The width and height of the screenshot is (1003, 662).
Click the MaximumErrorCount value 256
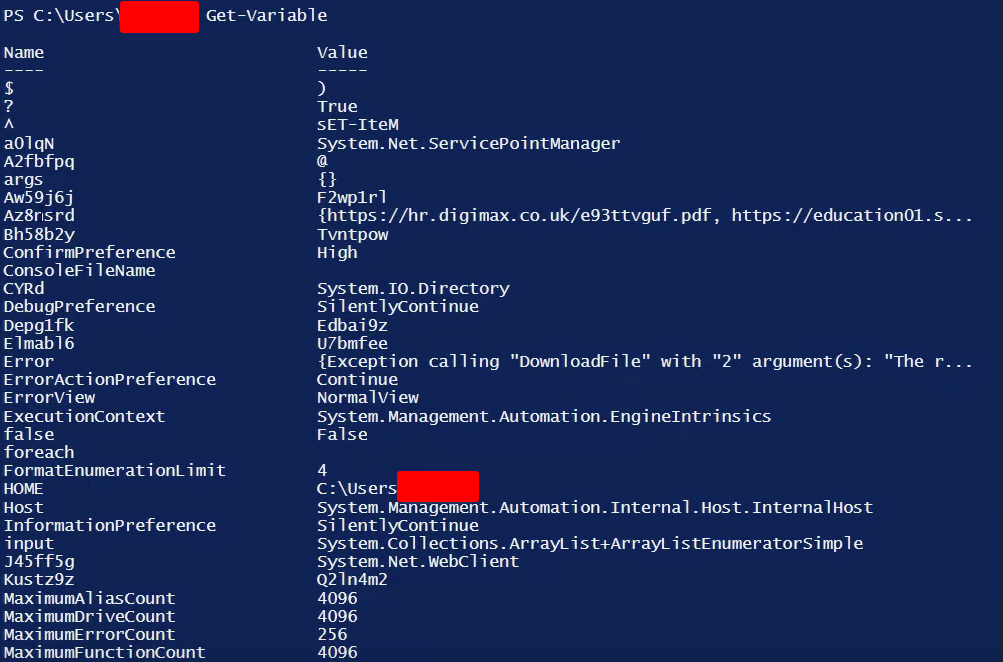point(332,634)
